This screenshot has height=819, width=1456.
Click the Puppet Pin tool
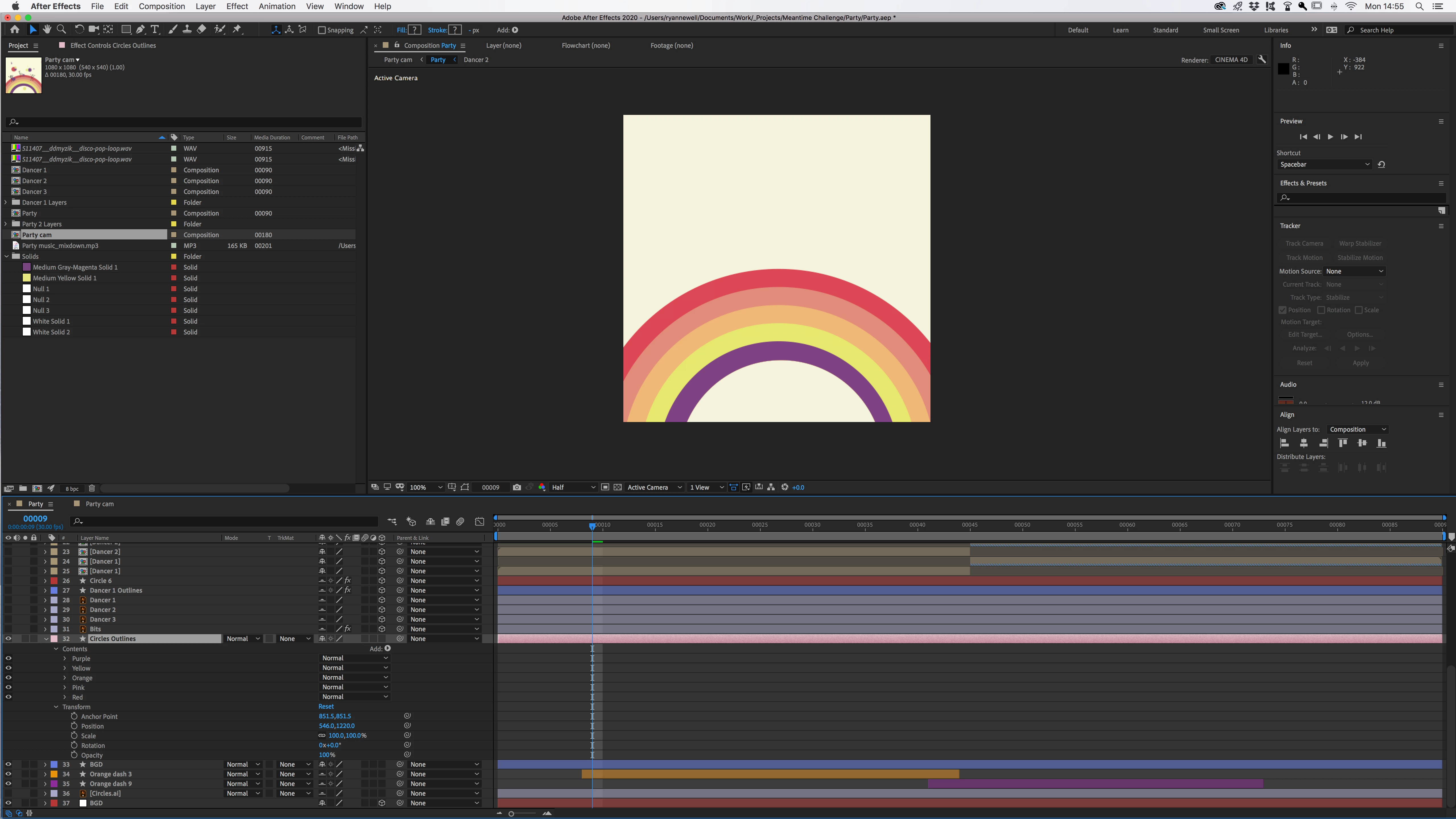237,29
